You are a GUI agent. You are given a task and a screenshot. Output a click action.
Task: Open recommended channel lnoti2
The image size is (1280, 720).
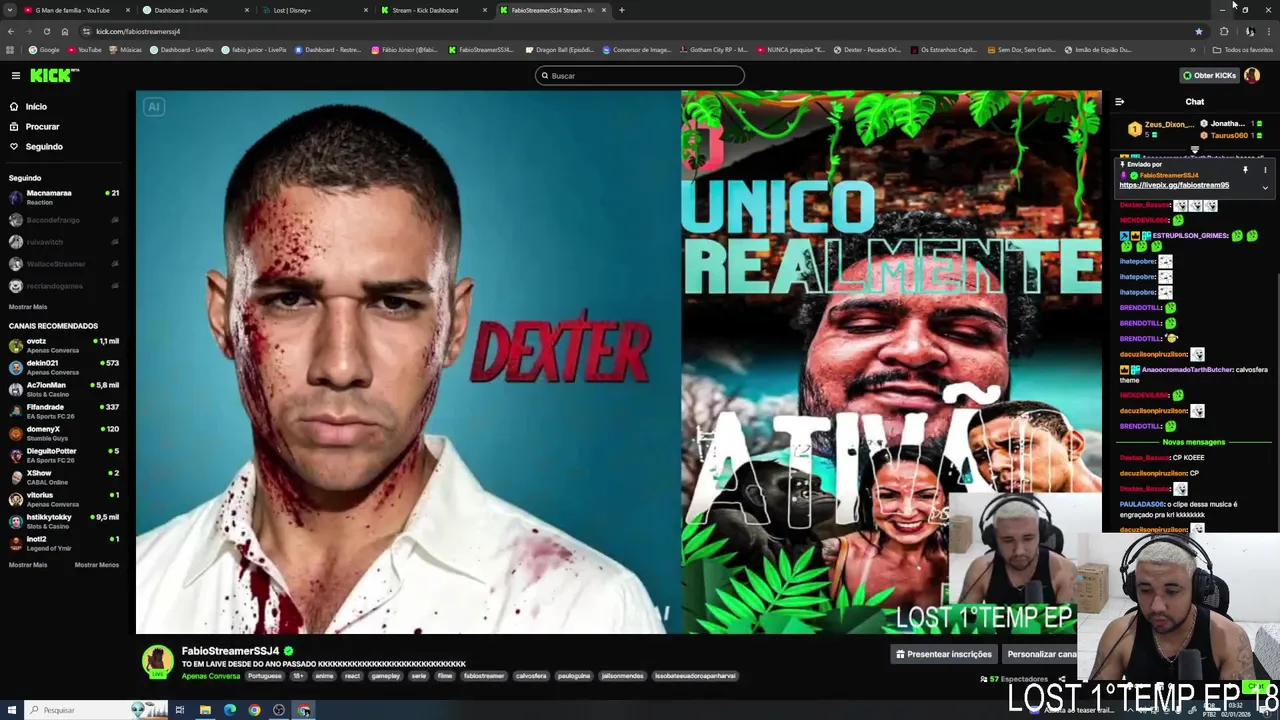tap(64, 543)
